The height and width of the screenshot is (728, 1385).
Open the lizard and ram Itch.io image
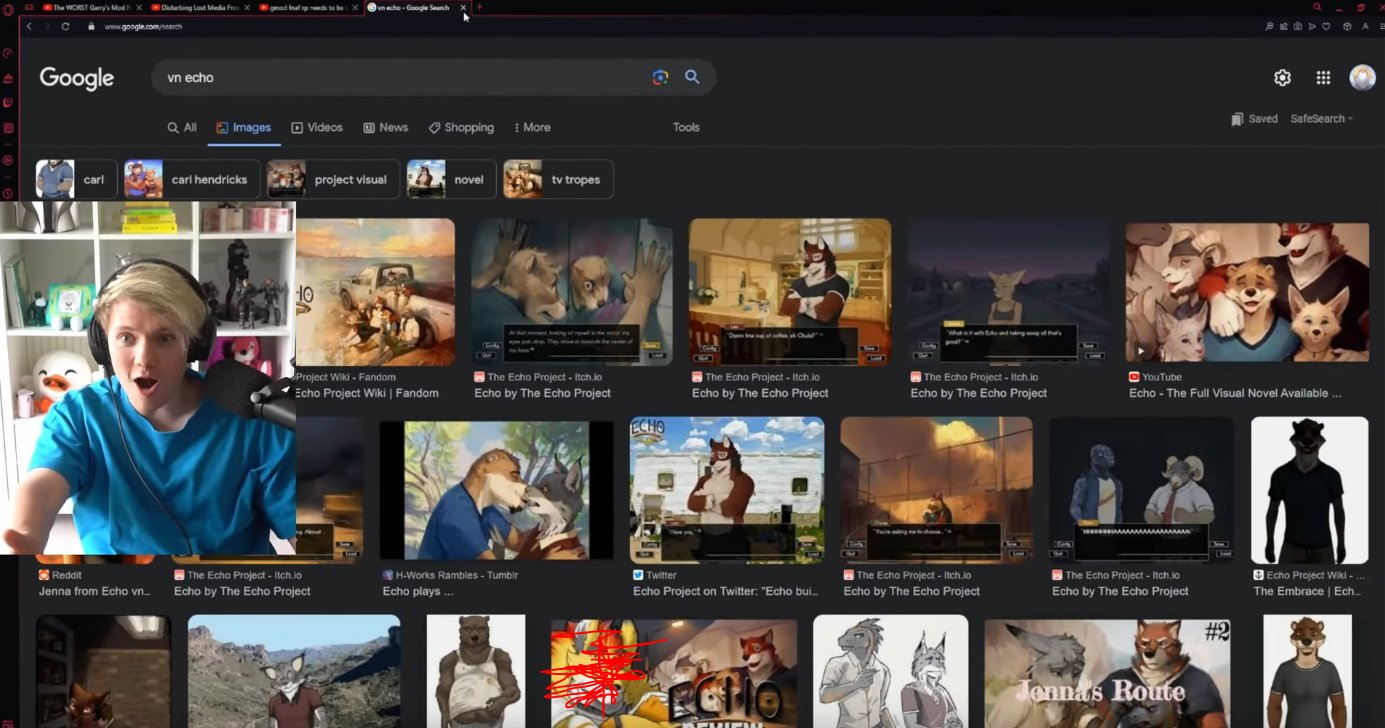(x=1141, y=490)
